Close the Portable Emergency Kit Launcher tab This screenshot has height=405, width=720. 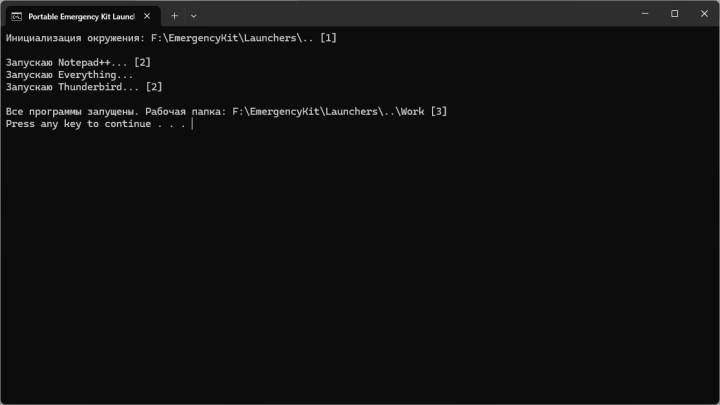(x=147, y=15)
